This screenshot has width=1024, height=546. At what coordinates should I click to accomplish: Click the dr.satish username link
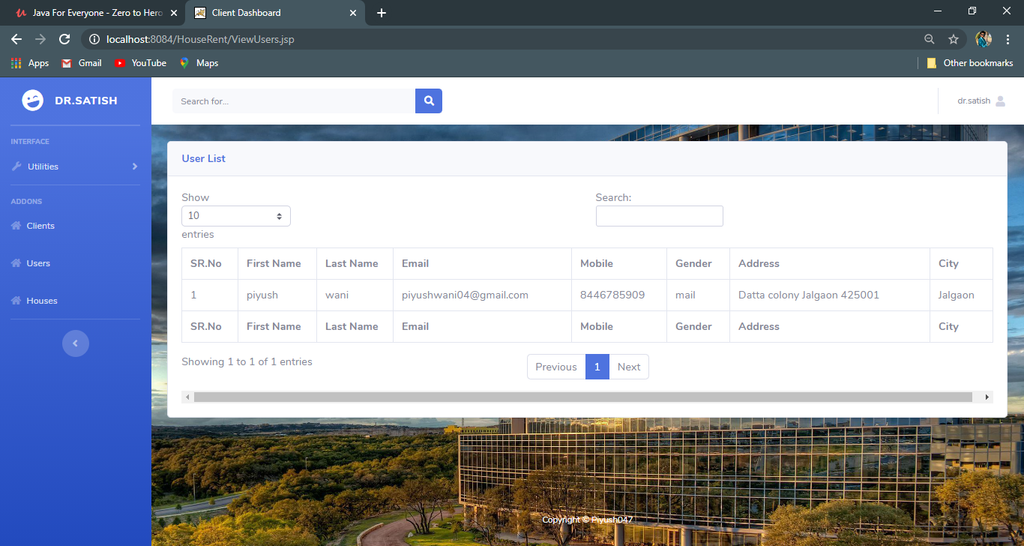[974, 101]
